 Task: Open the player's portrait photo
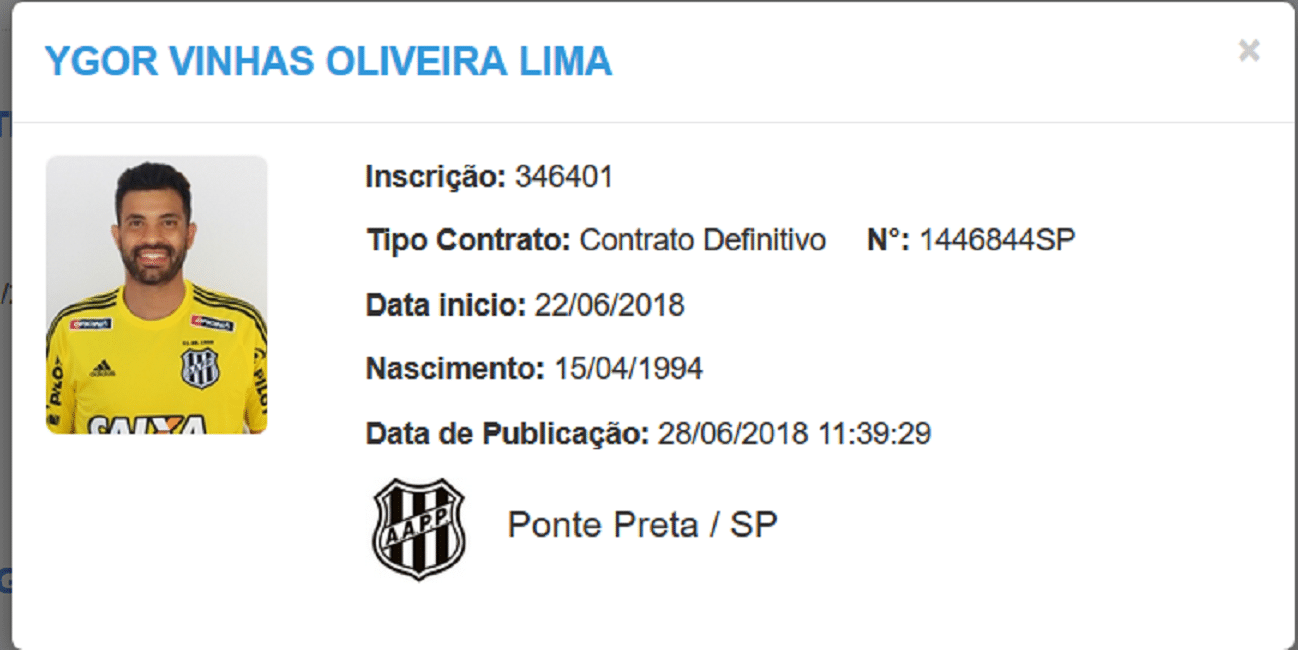click(157, 294)
